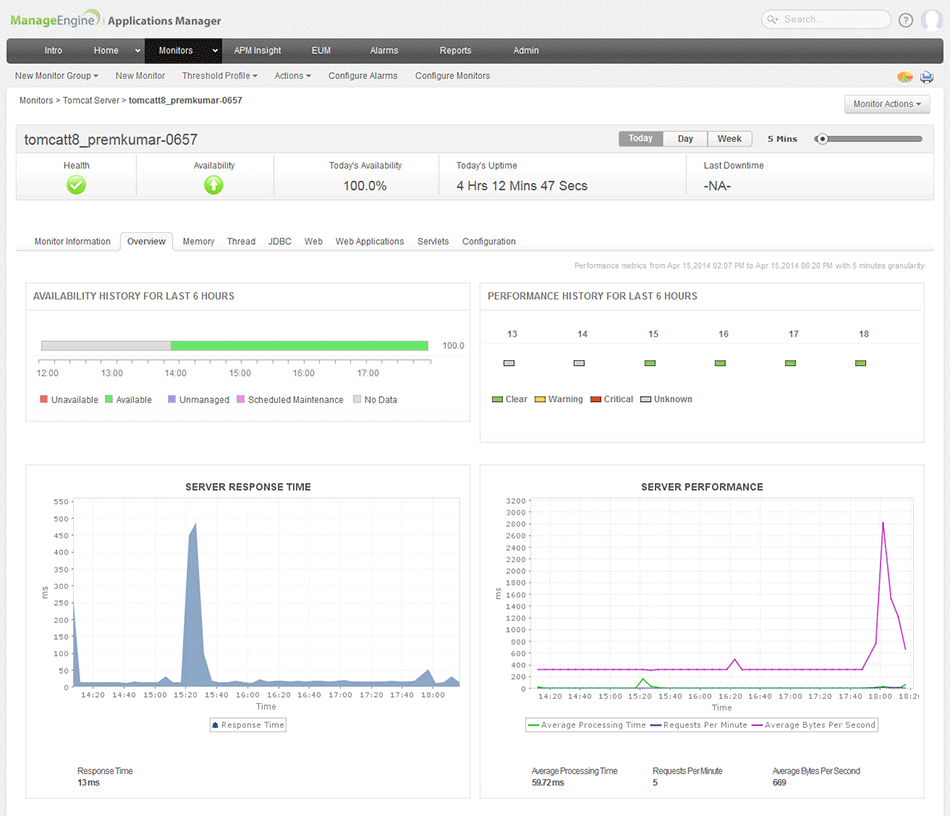
Task: Expand the Threshold Profile menu
Action: click(219, 76)
